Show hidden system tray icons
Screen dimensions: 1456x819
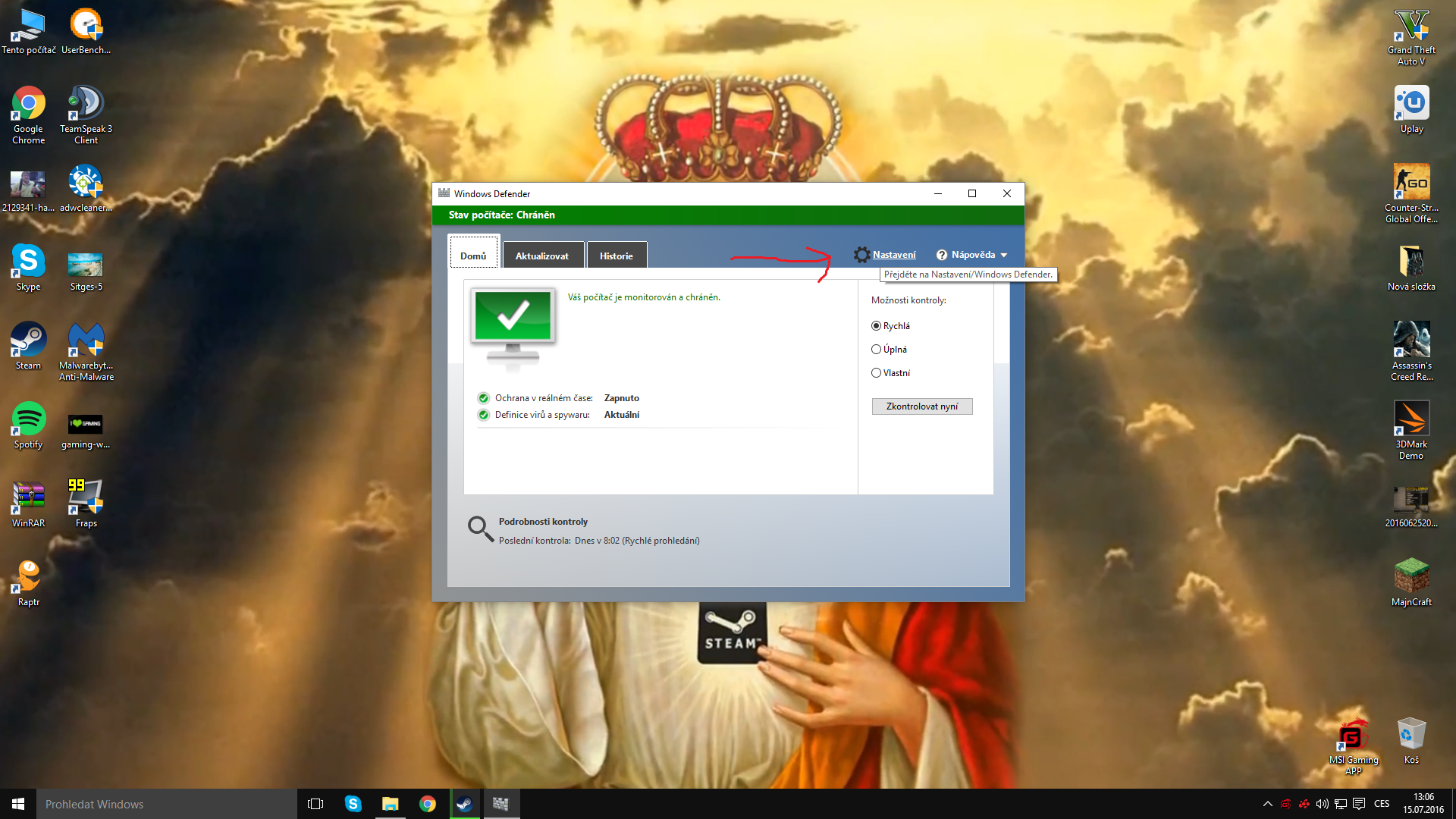[1267, 804]
